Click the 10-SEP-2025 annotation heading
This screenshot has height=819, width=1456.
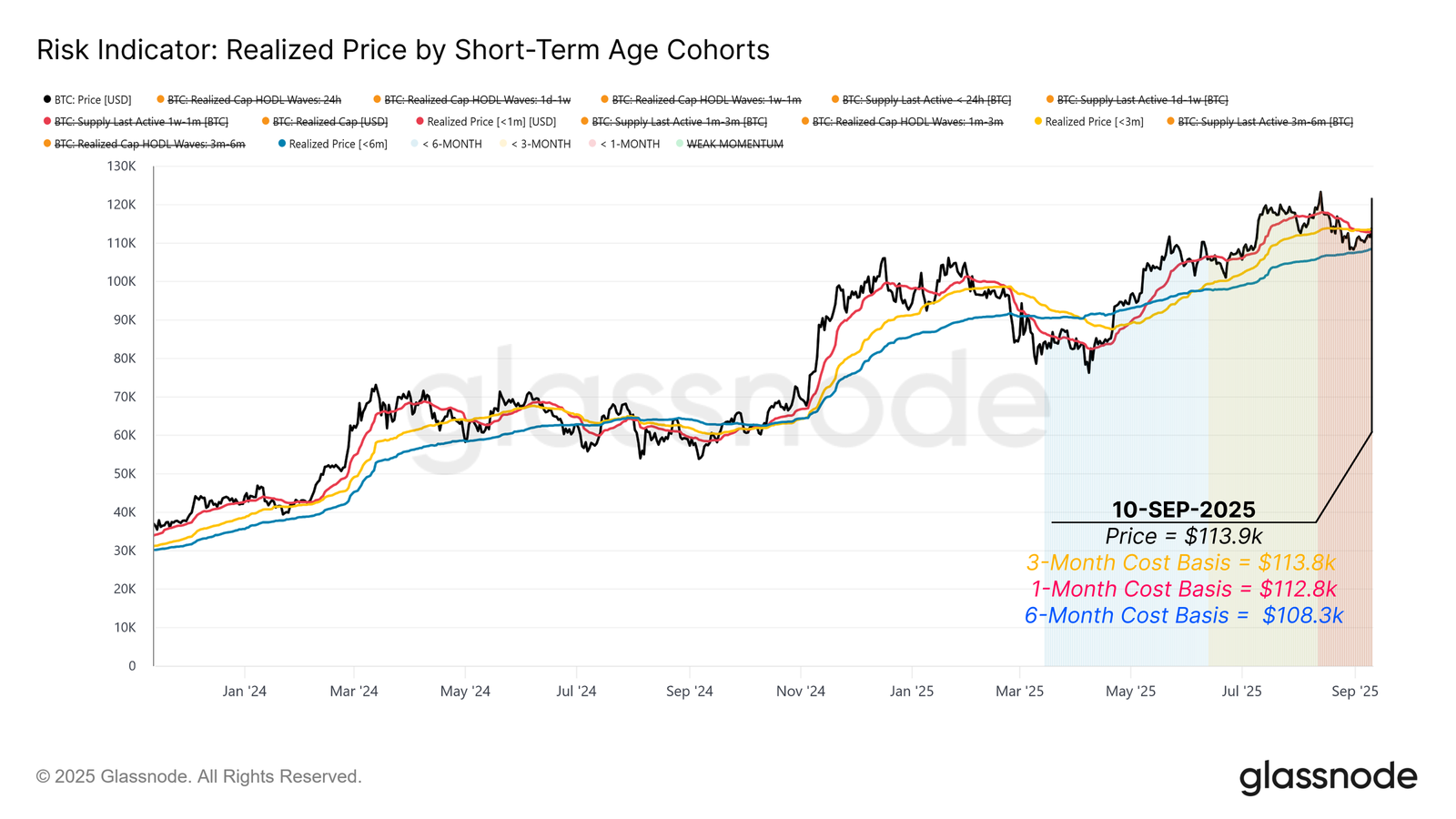point(1183,510)
